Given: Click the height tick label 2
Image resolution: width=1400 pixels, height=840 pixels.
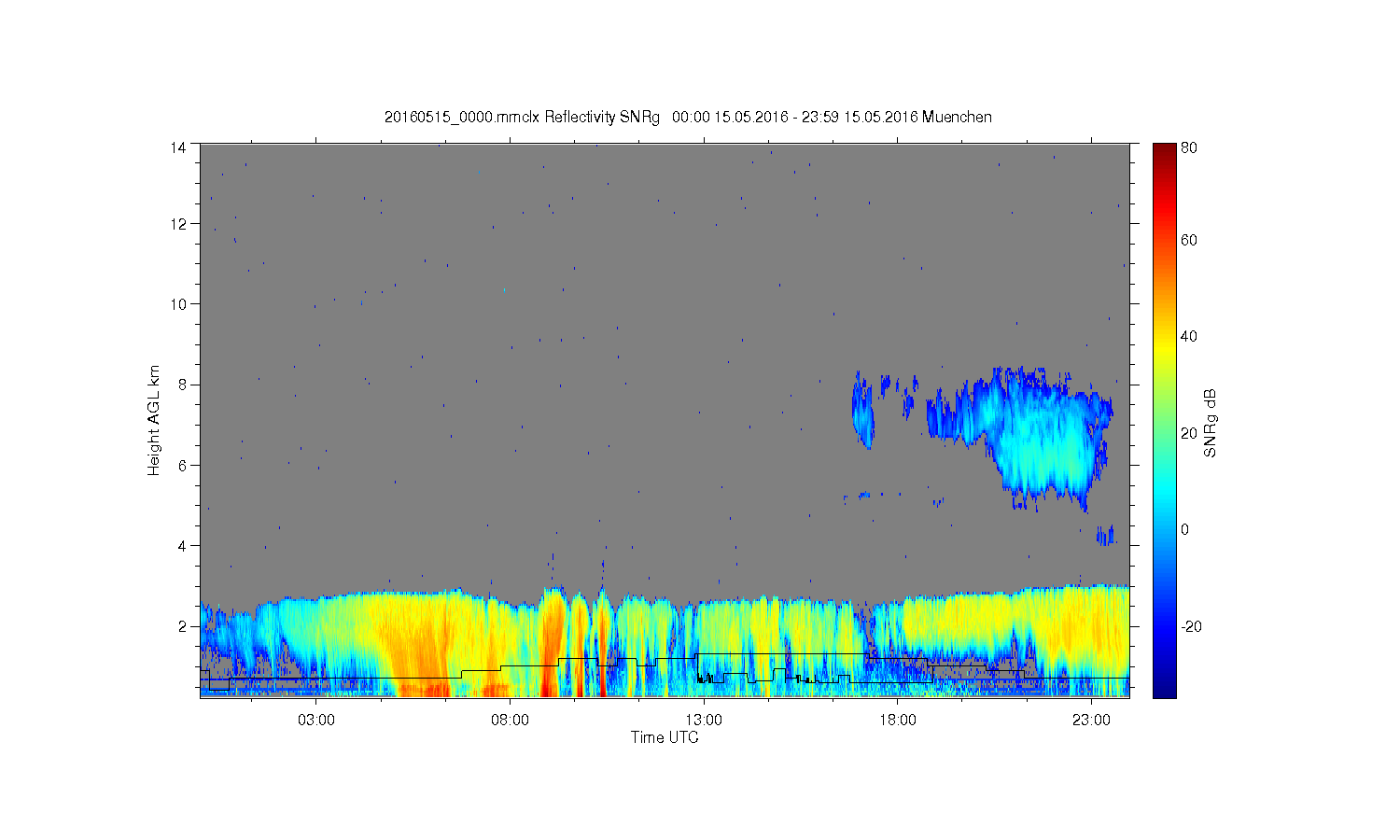Looking at the screenshot, I should coord(181,626).
